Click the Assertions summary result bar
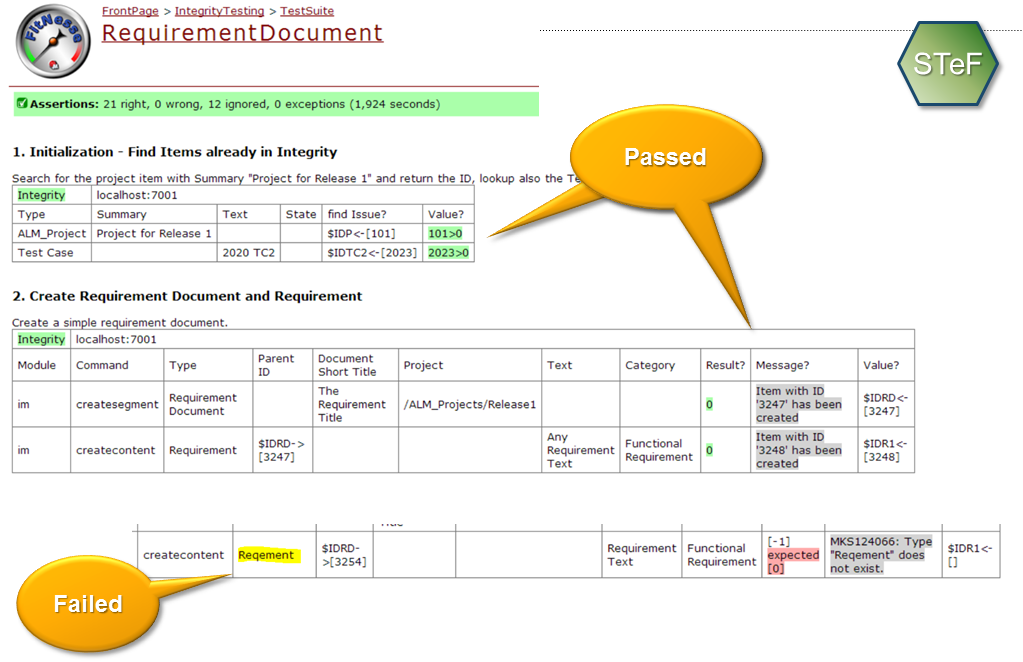The width and height of the screenshot is (1023, 662). point(277,104)
